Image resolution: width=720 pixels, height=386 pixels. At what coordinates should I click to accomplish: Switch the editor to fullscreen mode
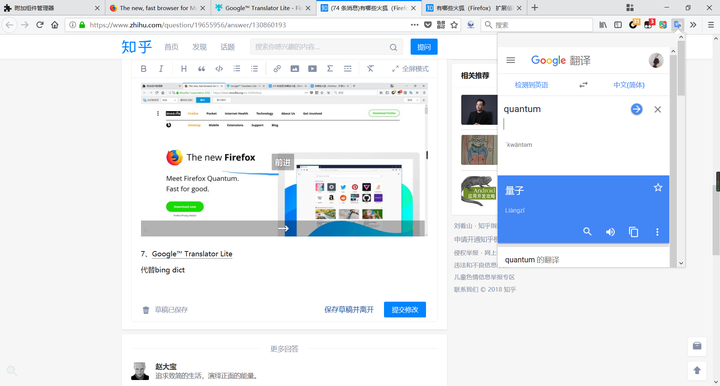(x=410, y=69)
